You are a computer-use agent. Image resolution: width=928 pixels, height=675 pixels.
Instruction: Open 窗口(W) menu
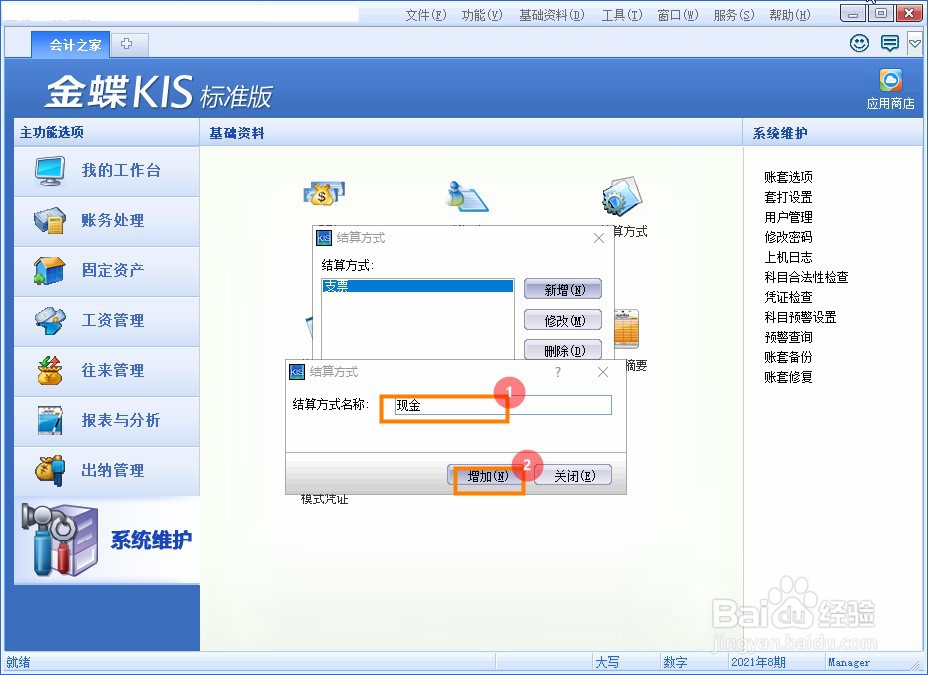pos(678,15)
